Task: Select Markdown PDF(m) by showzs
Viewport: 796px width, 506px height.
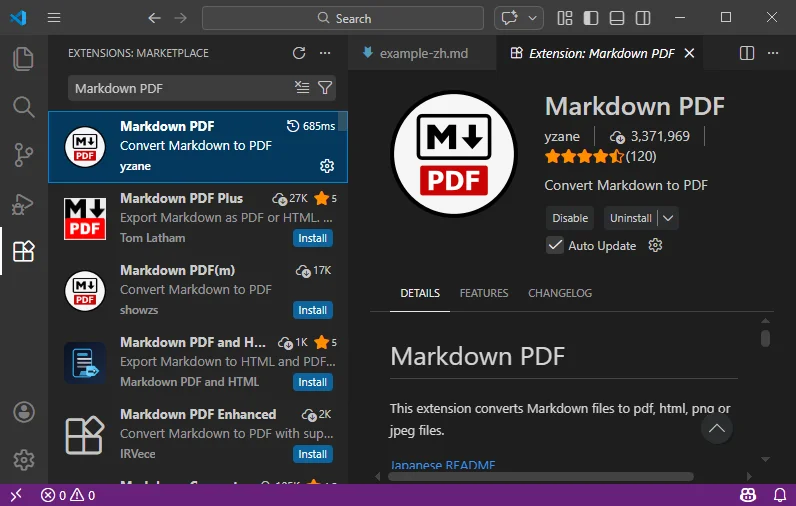Action: pyautogui.click(x=198, y=291)
